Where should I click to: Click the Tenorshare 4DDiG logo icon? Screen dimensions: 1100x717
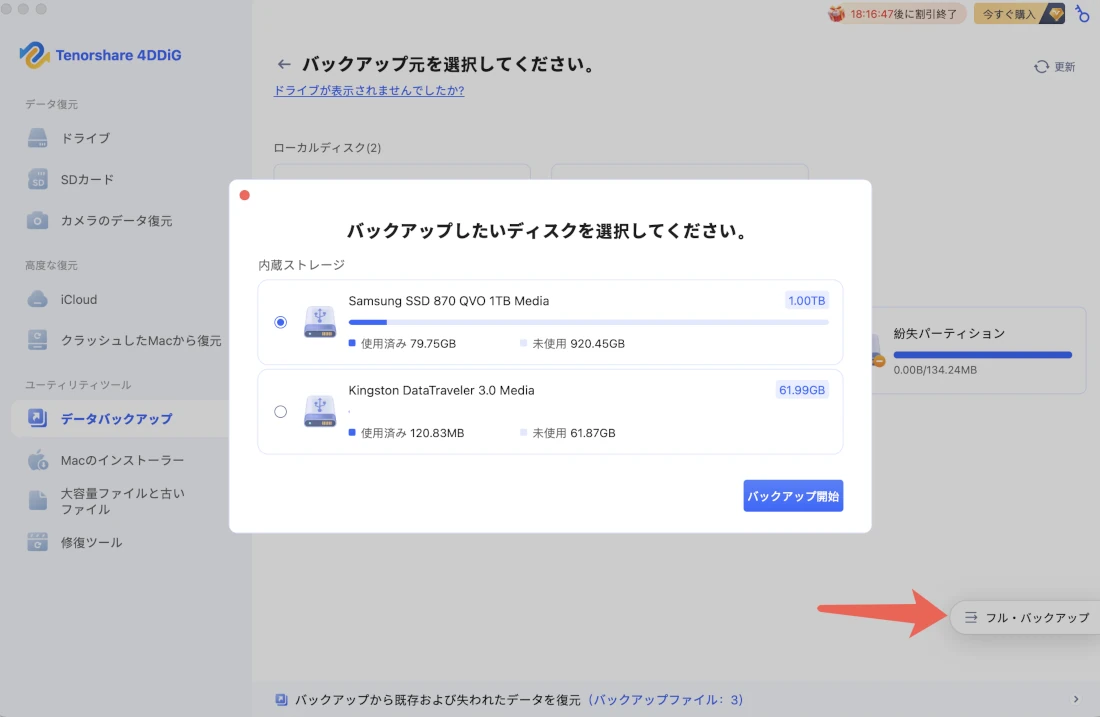coord(34,55)
